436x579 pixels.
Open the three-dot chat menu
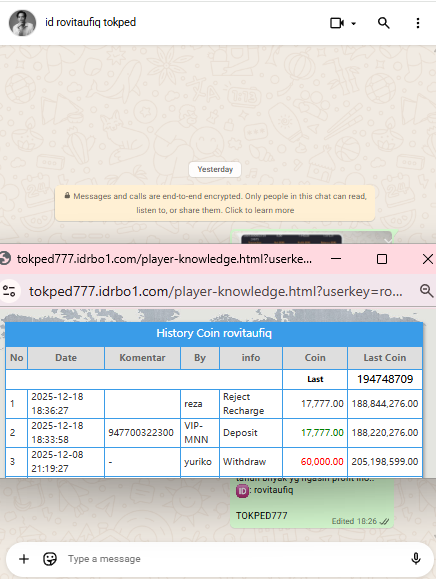418,23
